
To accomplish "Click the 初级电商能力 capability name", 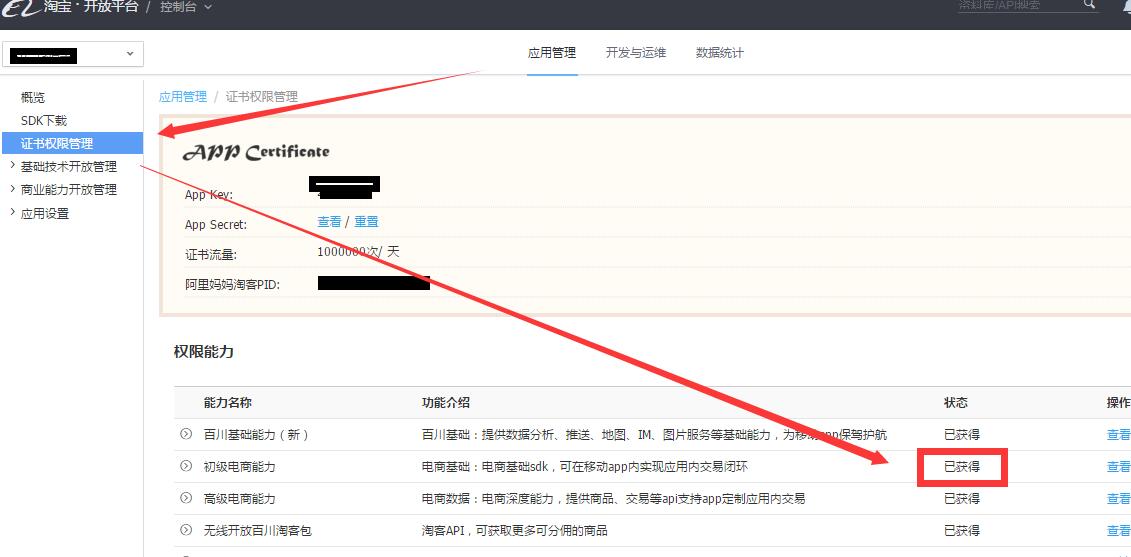I will point(239,467).
